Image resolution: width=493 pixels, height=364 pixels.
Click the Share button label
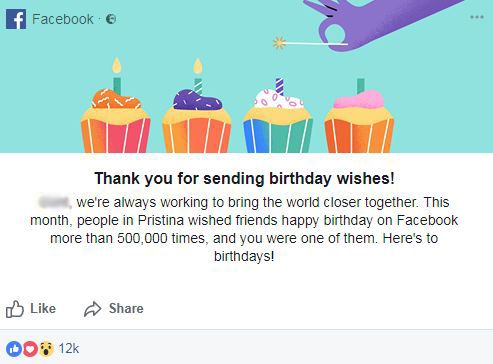pos(126,308)
